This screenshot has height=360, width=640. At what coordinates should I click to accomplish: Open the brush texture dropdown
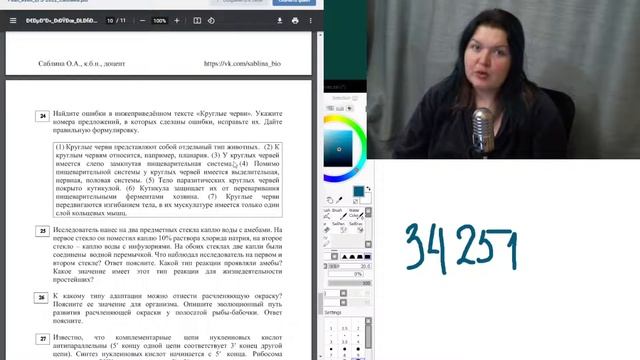click(x=343, y=302)
